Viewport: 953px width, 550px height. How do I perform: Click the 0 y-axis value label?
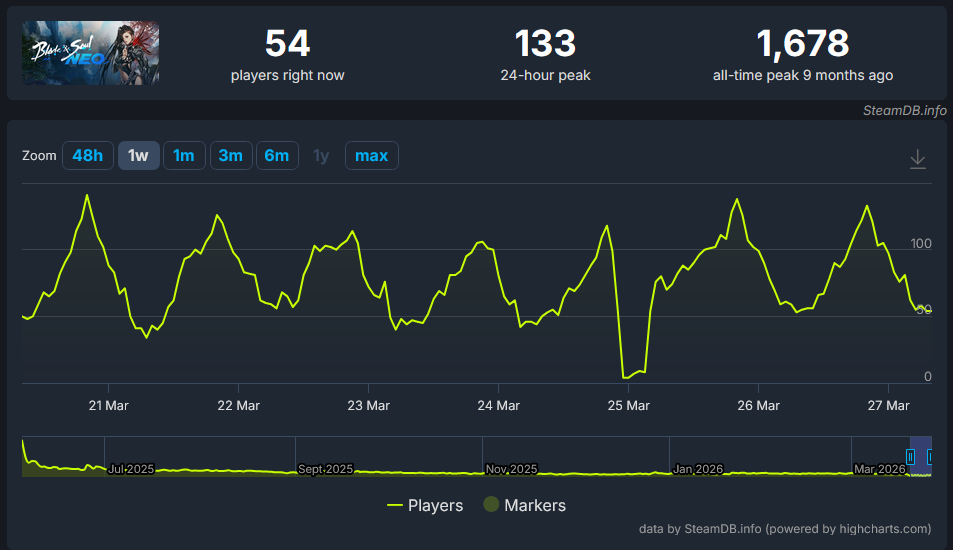[927, 377]
